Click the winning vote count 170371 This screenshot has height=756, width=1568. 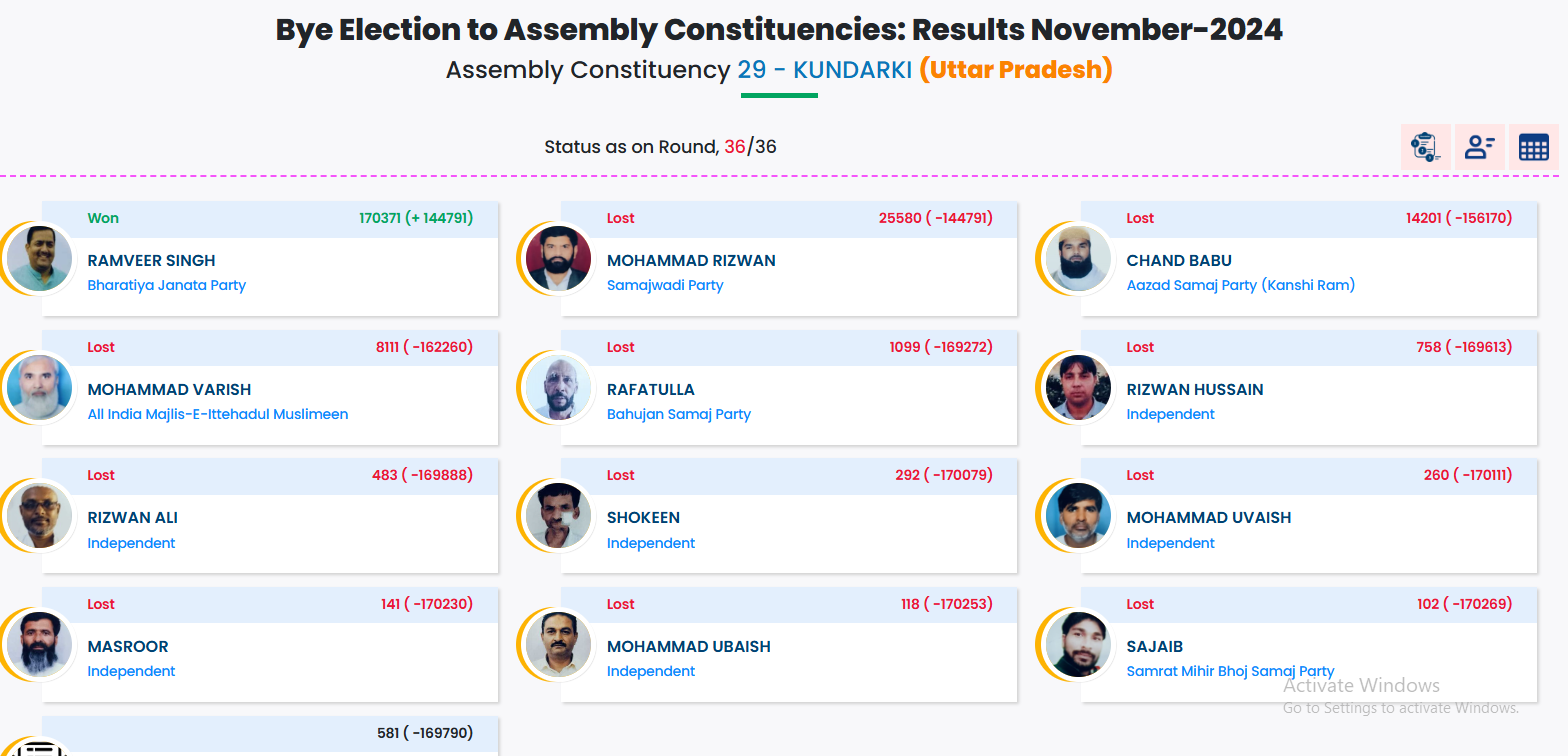coord(380,218)
